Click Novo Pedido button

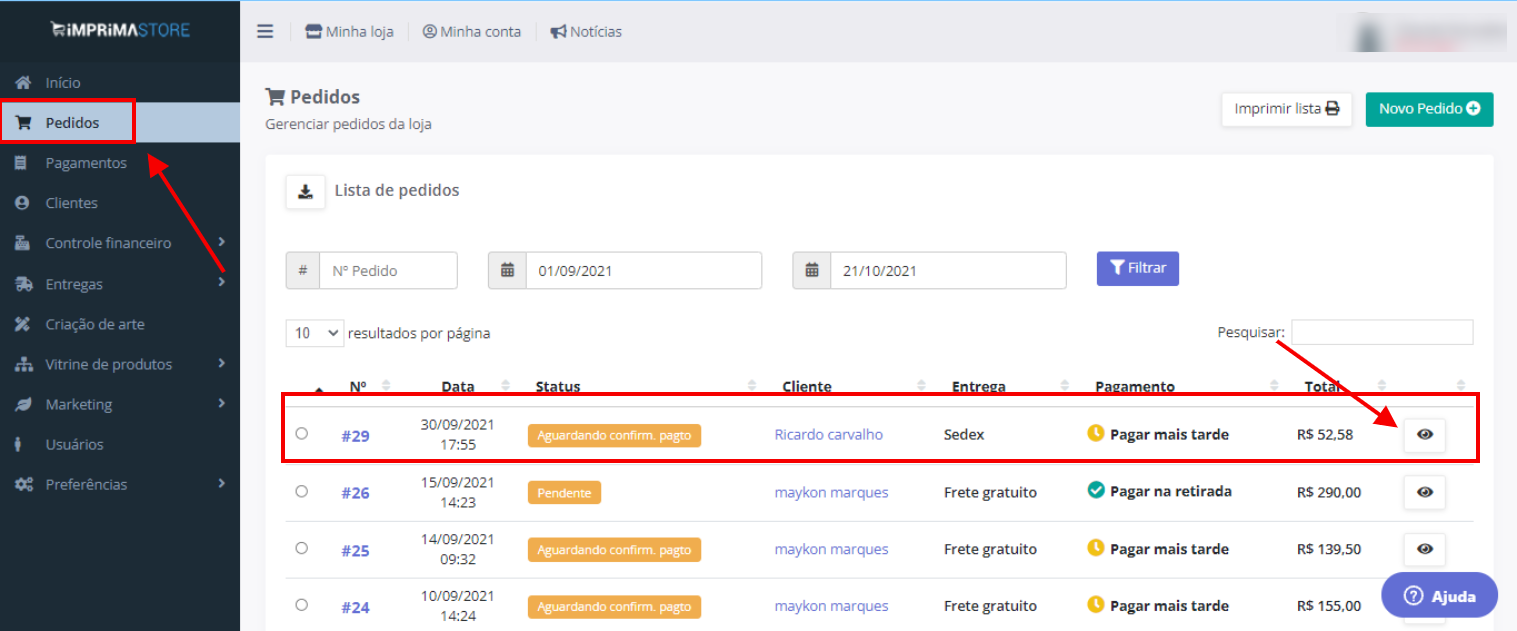(1429, 109)
